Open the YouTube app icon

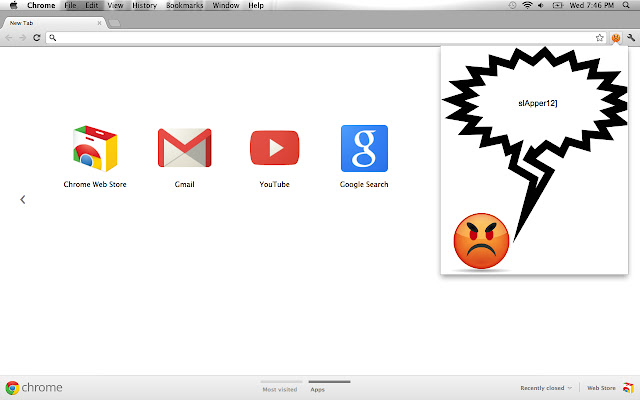[274, 148]
